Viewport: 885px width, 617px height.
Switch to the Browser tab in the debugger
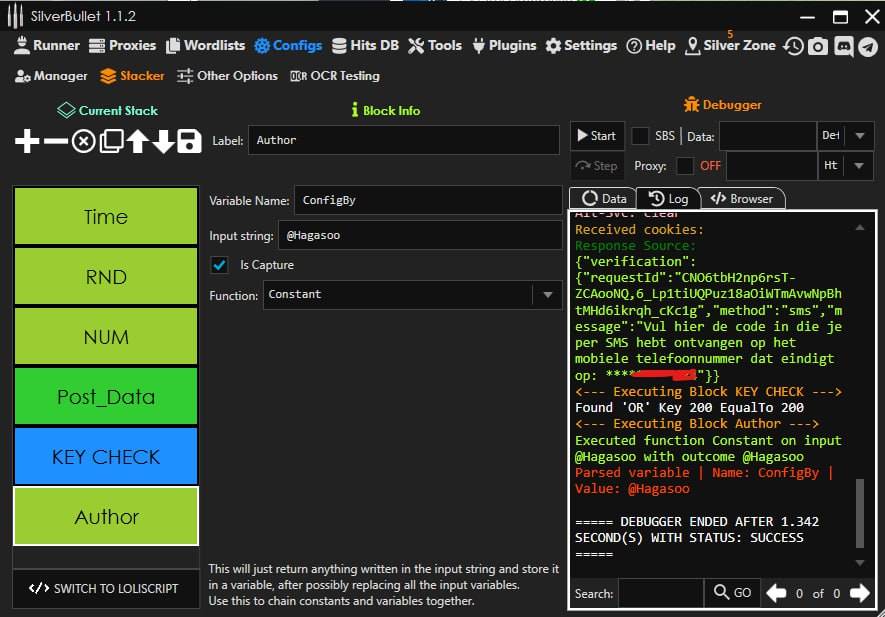741,199
